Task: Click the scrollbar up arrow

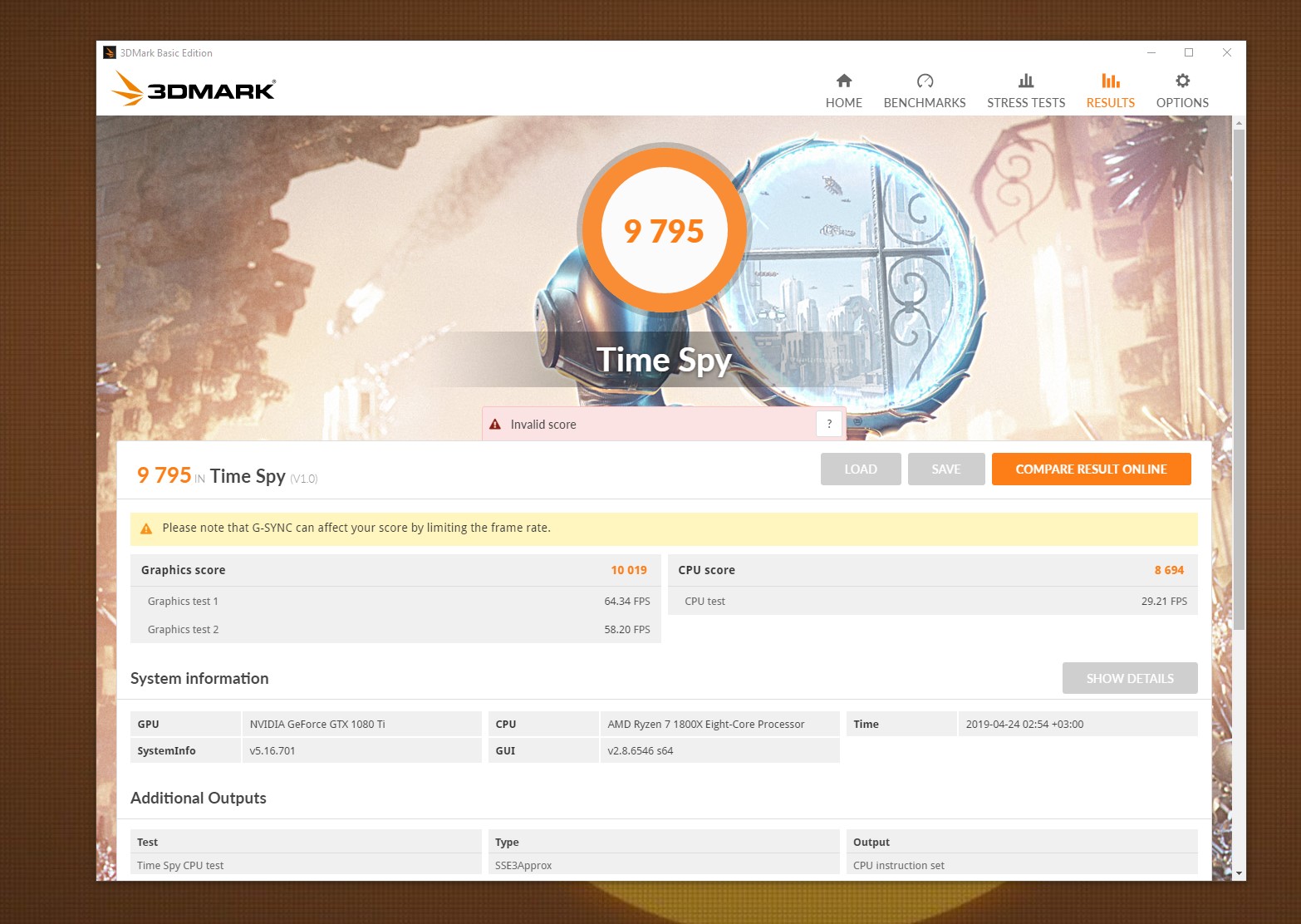Action: pyautogui.click(x=1239, y=123)
